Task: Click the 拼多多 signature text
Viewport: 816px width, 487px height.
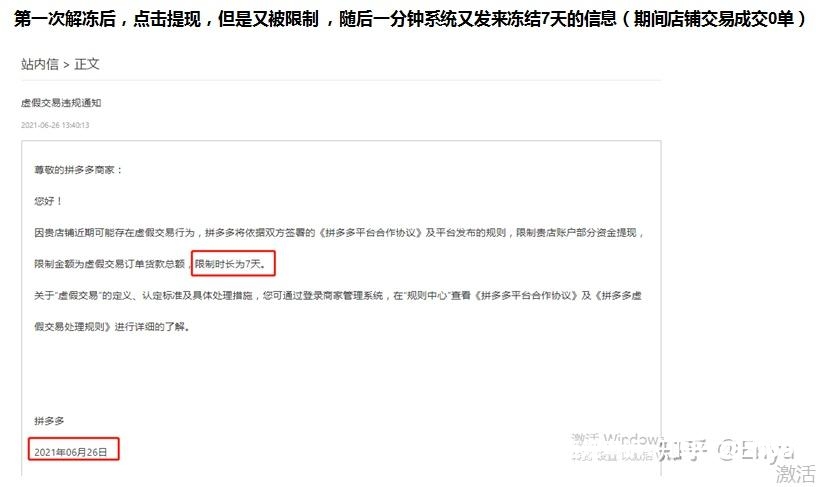Action: (x=49, y=420)
